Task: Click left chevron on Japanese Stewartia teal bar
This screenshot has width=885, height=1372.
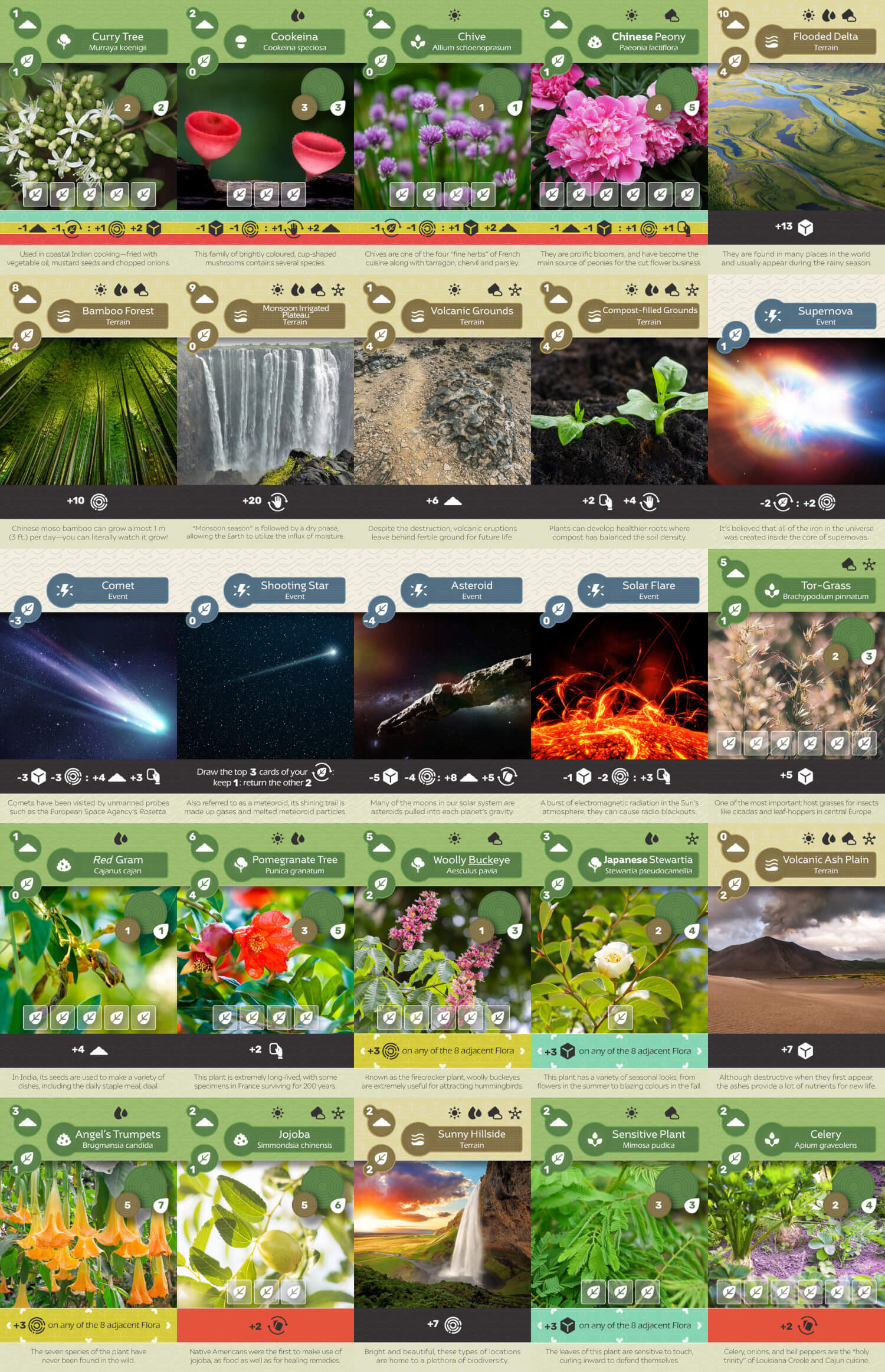Action: (539, 1050)
